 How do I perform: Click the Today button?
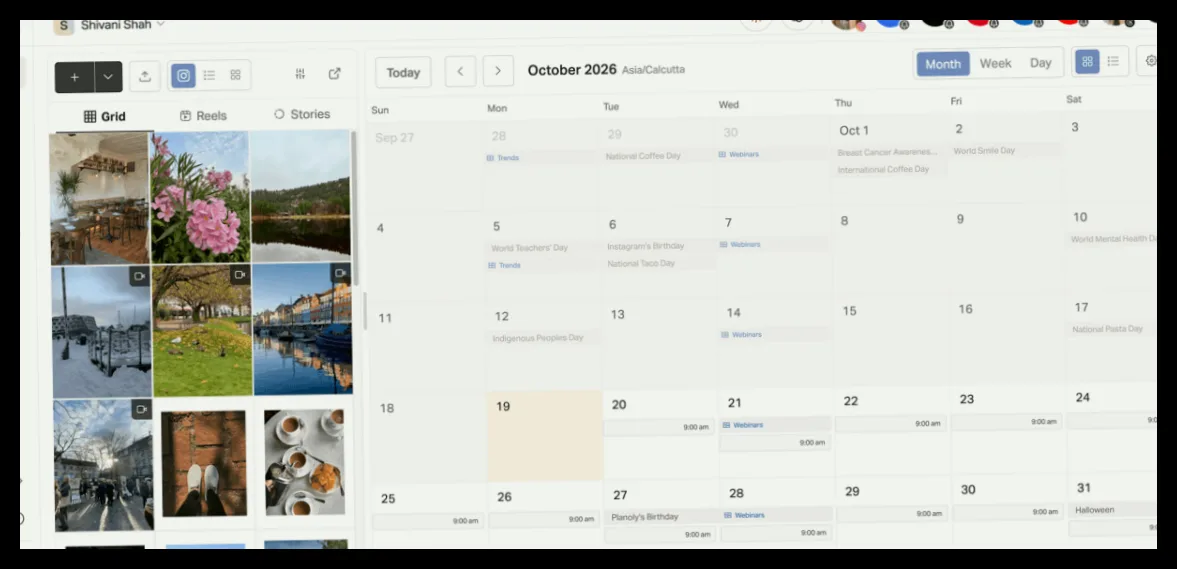tap(403, 73)
